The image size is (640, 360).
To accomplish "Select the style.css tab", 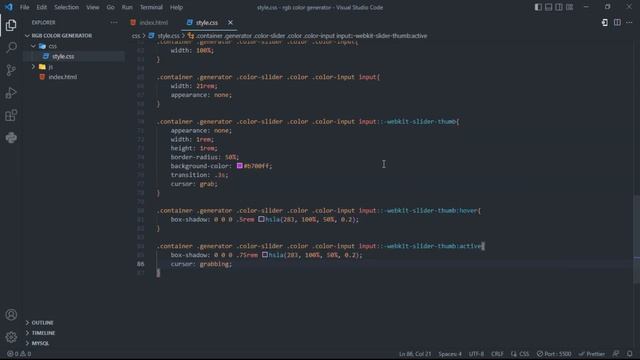I will point(207,22).
